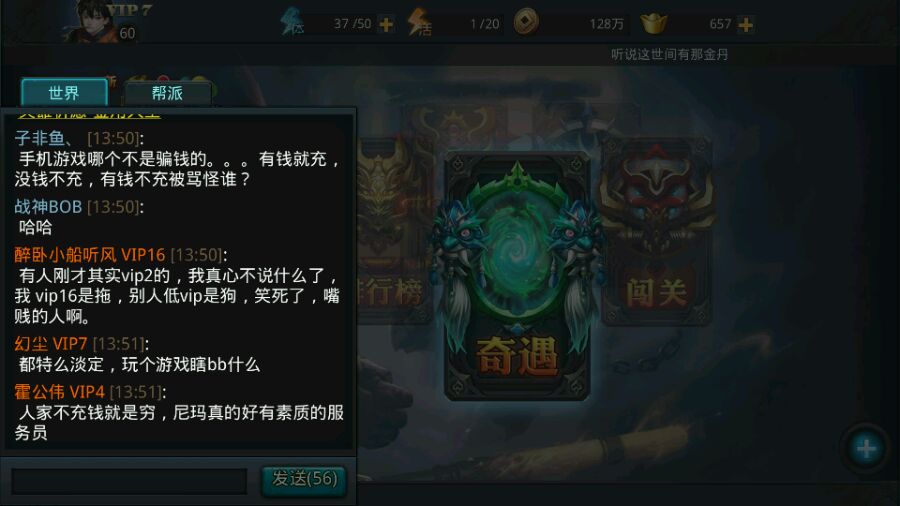Buy gold with plus beside 657
Viewport: 900px width, 506px height.
[x=746, y=25]
